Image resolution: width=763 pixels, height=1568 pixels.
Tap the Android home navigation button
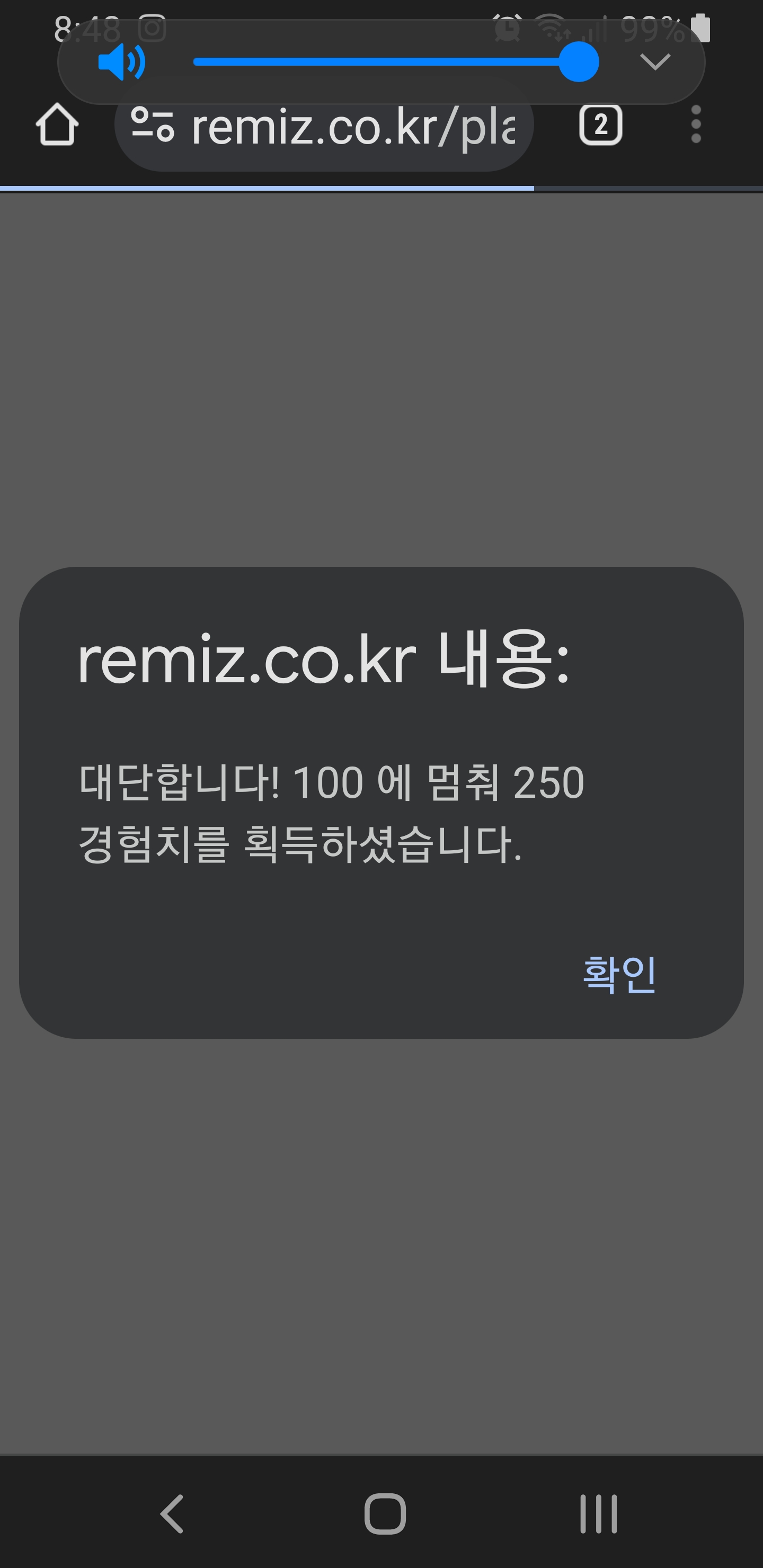click(385, 1514)
